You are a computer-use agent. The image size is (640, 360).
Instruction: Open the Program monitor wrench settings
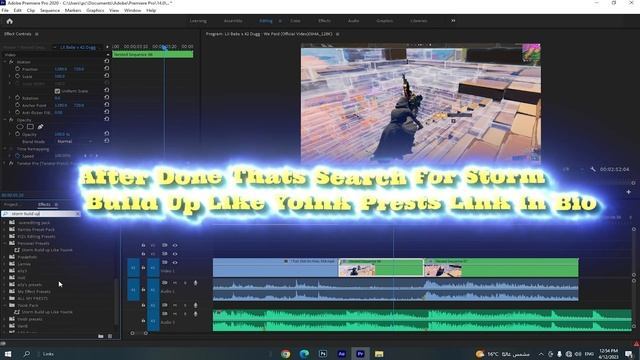click(593, 169)
